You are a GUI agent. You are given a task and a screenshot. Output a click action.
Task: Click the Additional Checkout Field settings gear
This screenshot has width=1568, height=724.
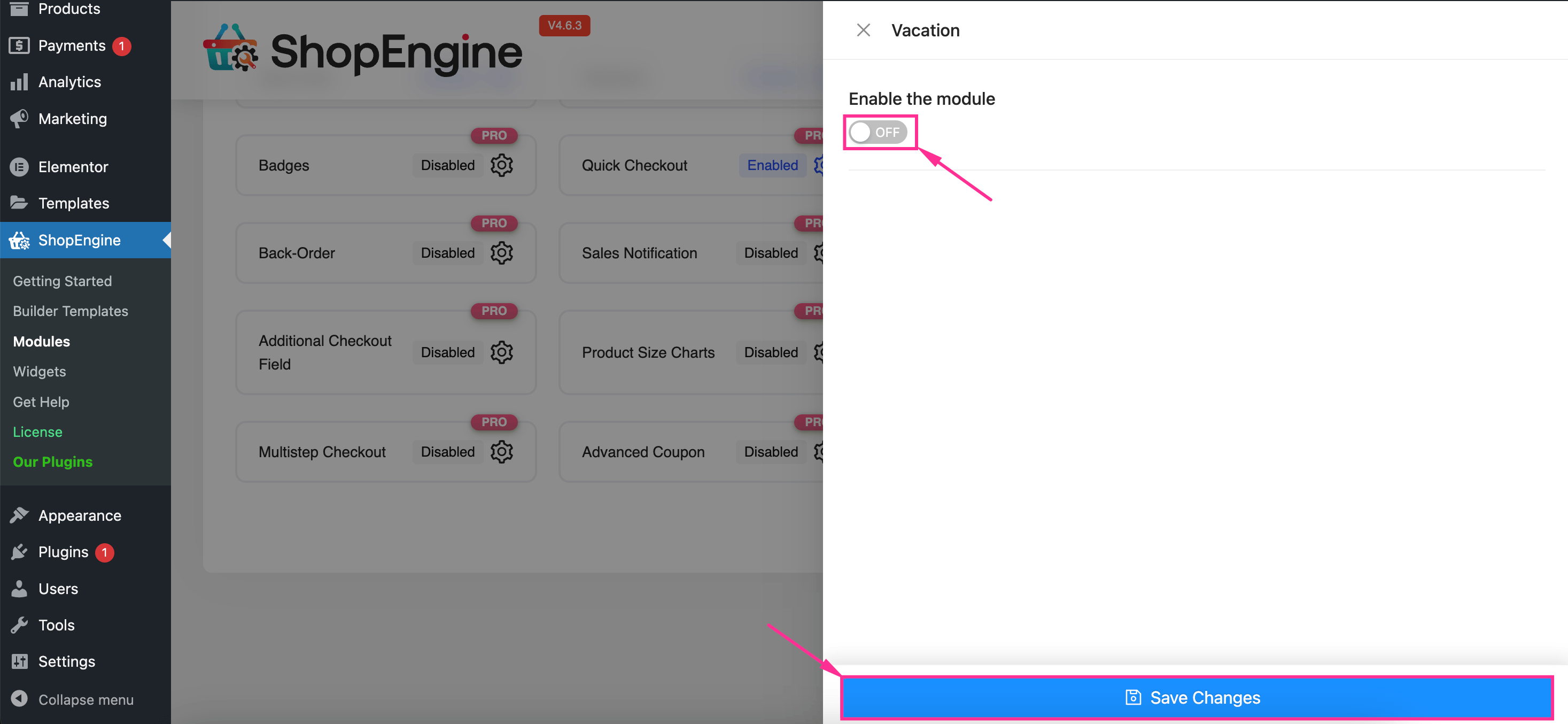[503, 352]
